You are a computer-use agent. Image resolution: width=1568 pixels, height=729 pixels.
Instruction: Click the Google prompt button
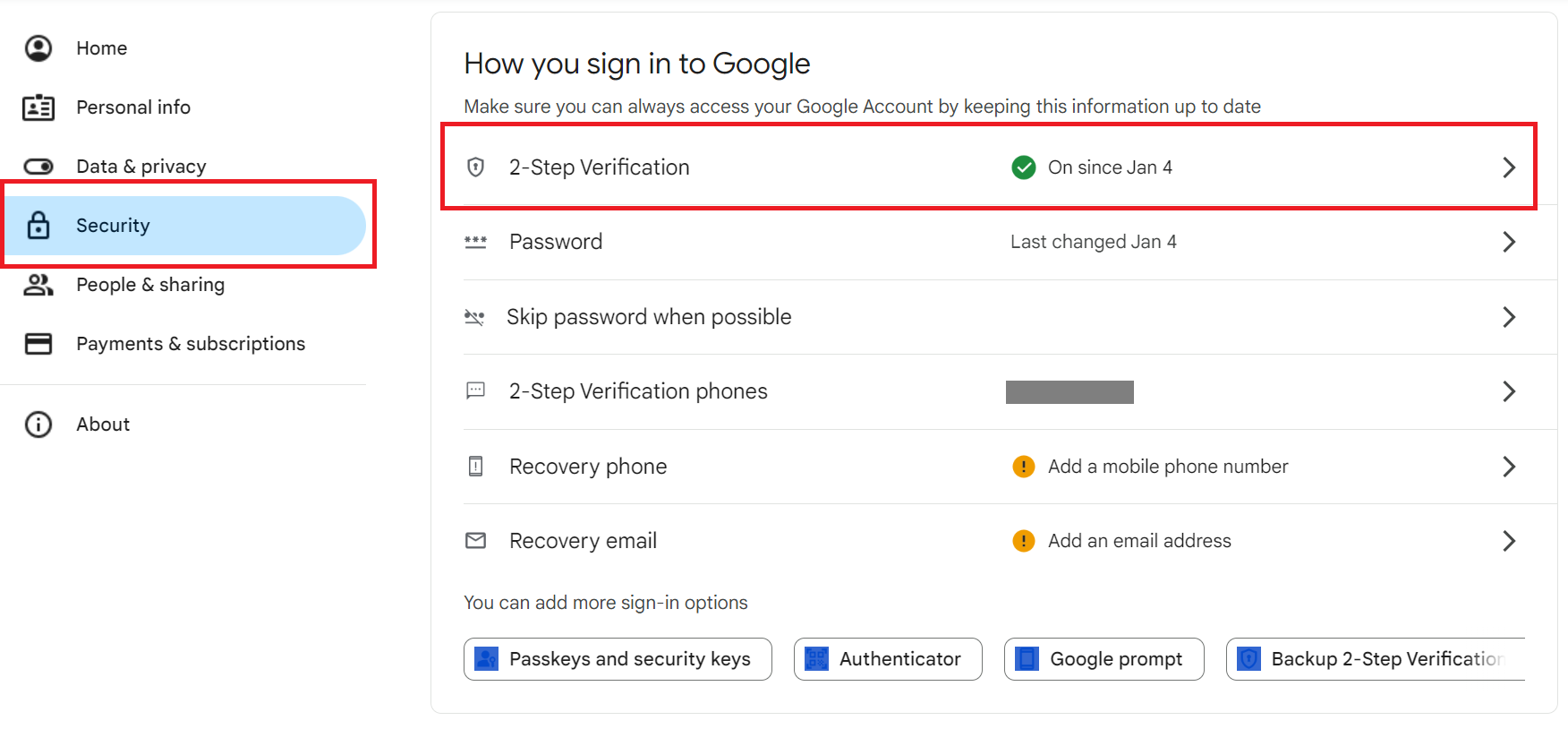click(x=1104, y=659)
